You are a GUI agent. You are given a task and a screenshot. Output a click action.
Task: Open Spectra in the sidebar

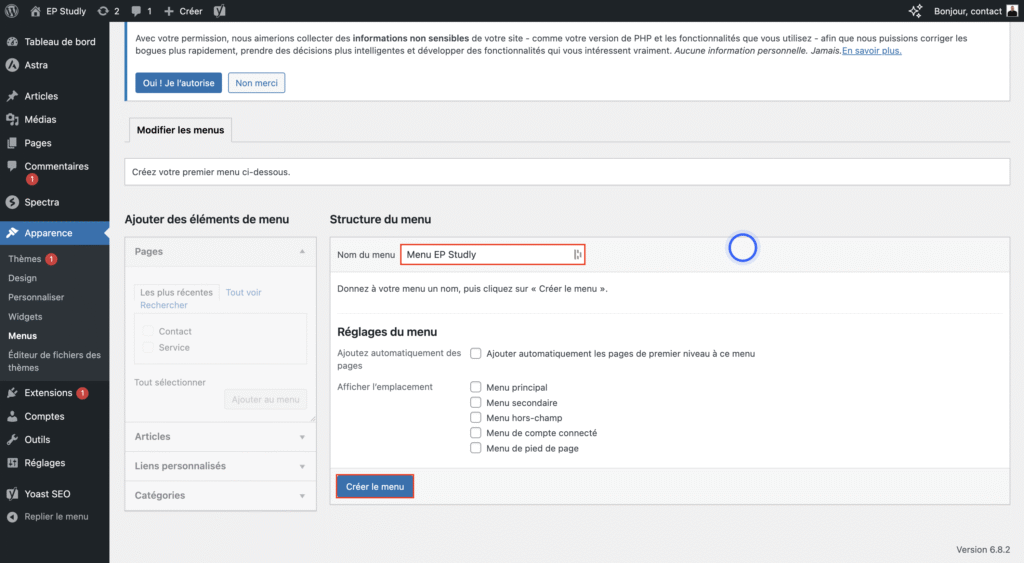[x=41, y=202]
